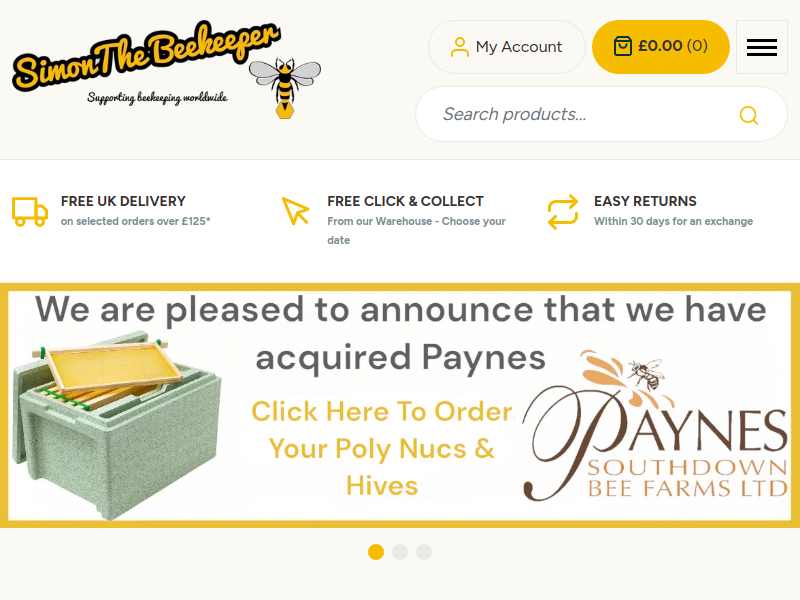Screen dimensions: 800x600
Task: Click Here To Order Poly Nucs link
Action: tap(382, 448)
